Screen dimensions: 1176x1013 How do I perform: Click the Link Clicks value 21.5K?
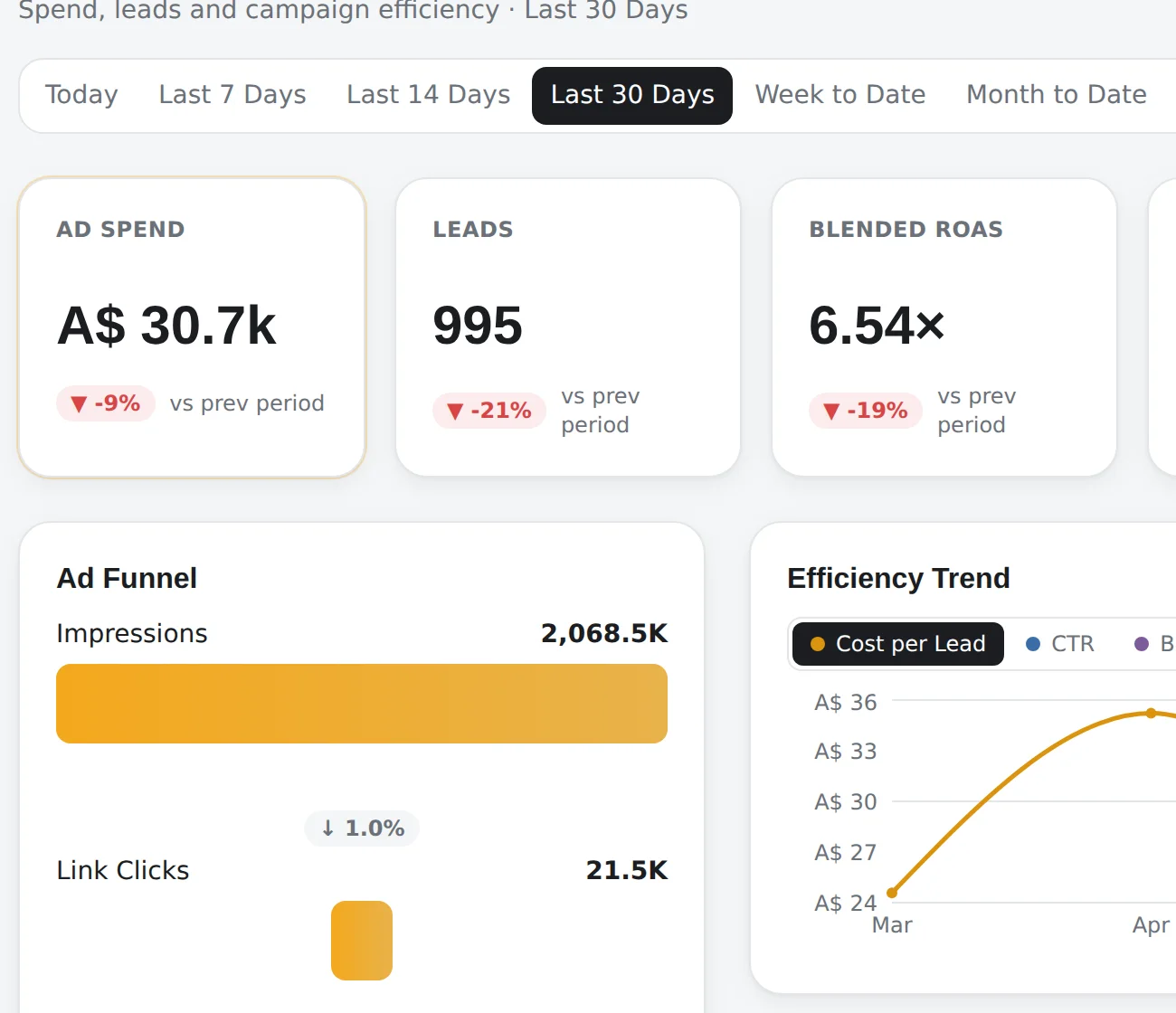(x=627, y=870)
